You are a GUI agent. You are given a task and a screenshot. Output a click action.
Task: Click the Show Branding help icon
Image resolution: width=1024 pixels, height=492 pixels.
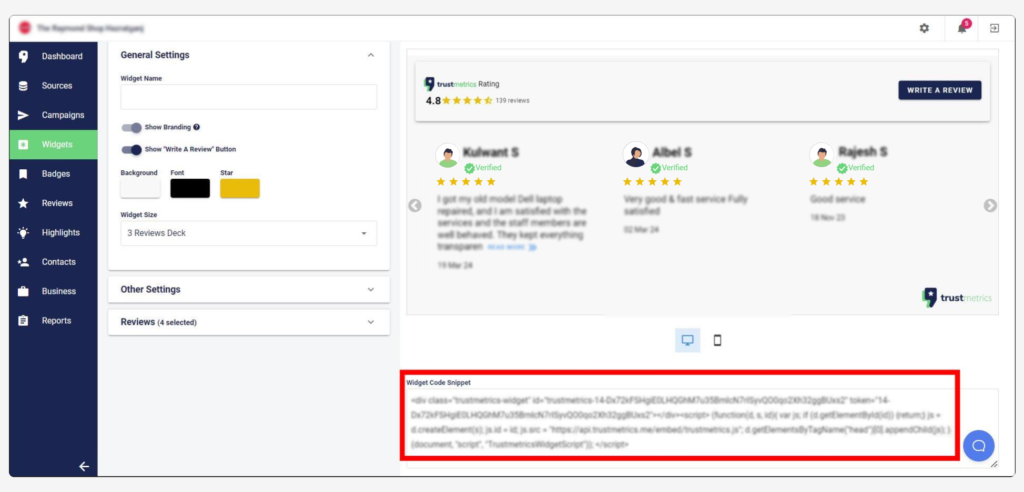tap(197, 127)
